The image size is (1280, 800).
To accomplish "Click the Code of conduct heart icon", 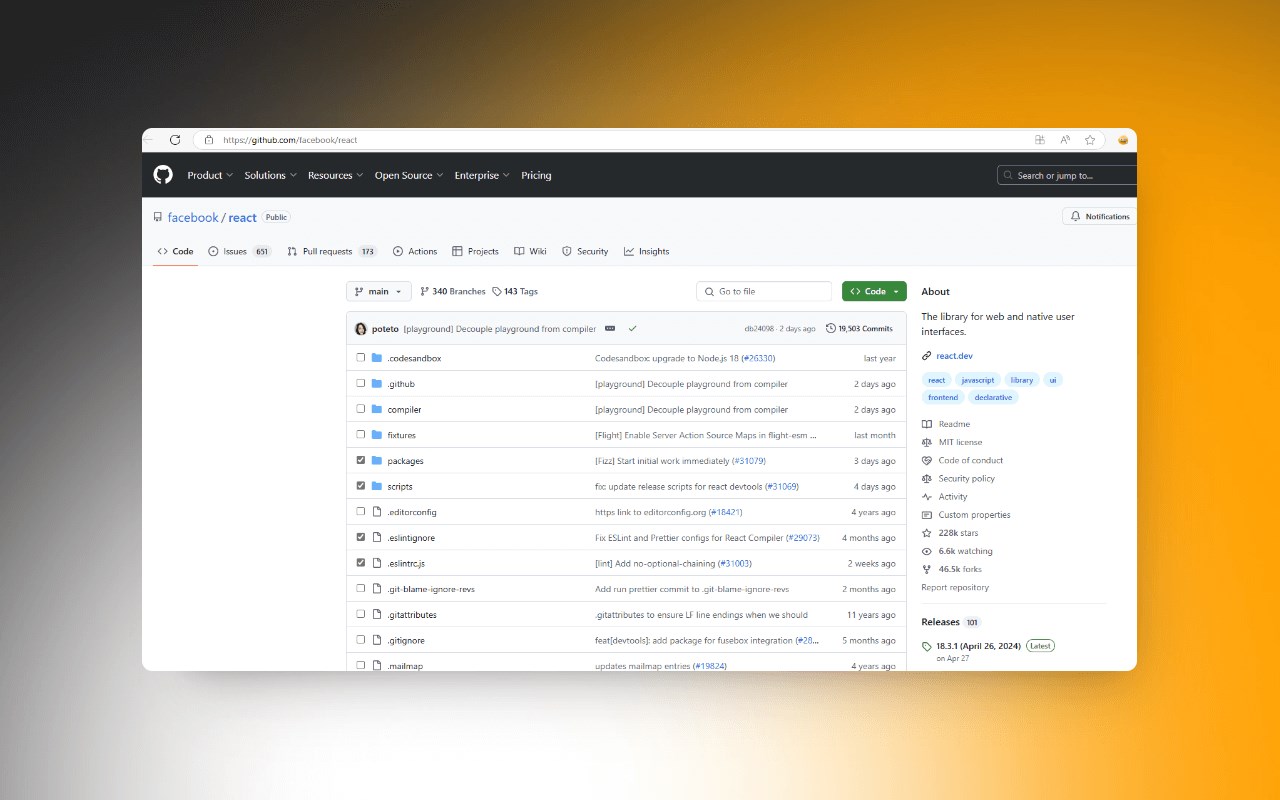I will [927, 460].
